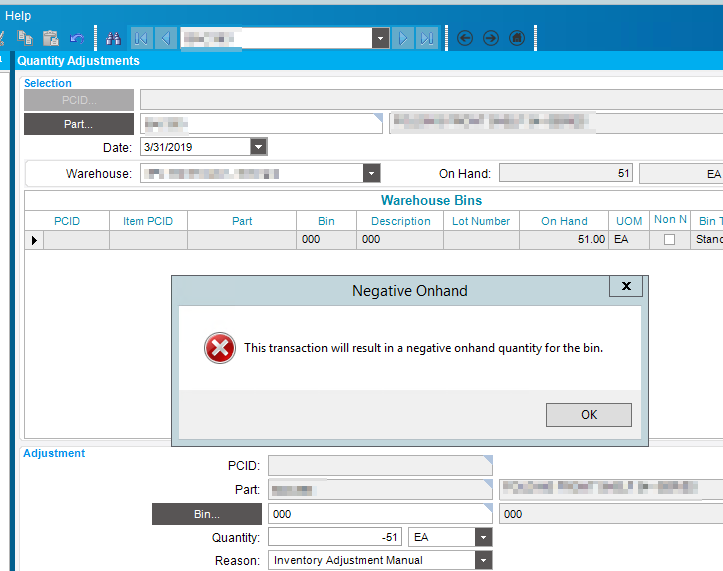Click the On Hand column header

pos(564,221)
